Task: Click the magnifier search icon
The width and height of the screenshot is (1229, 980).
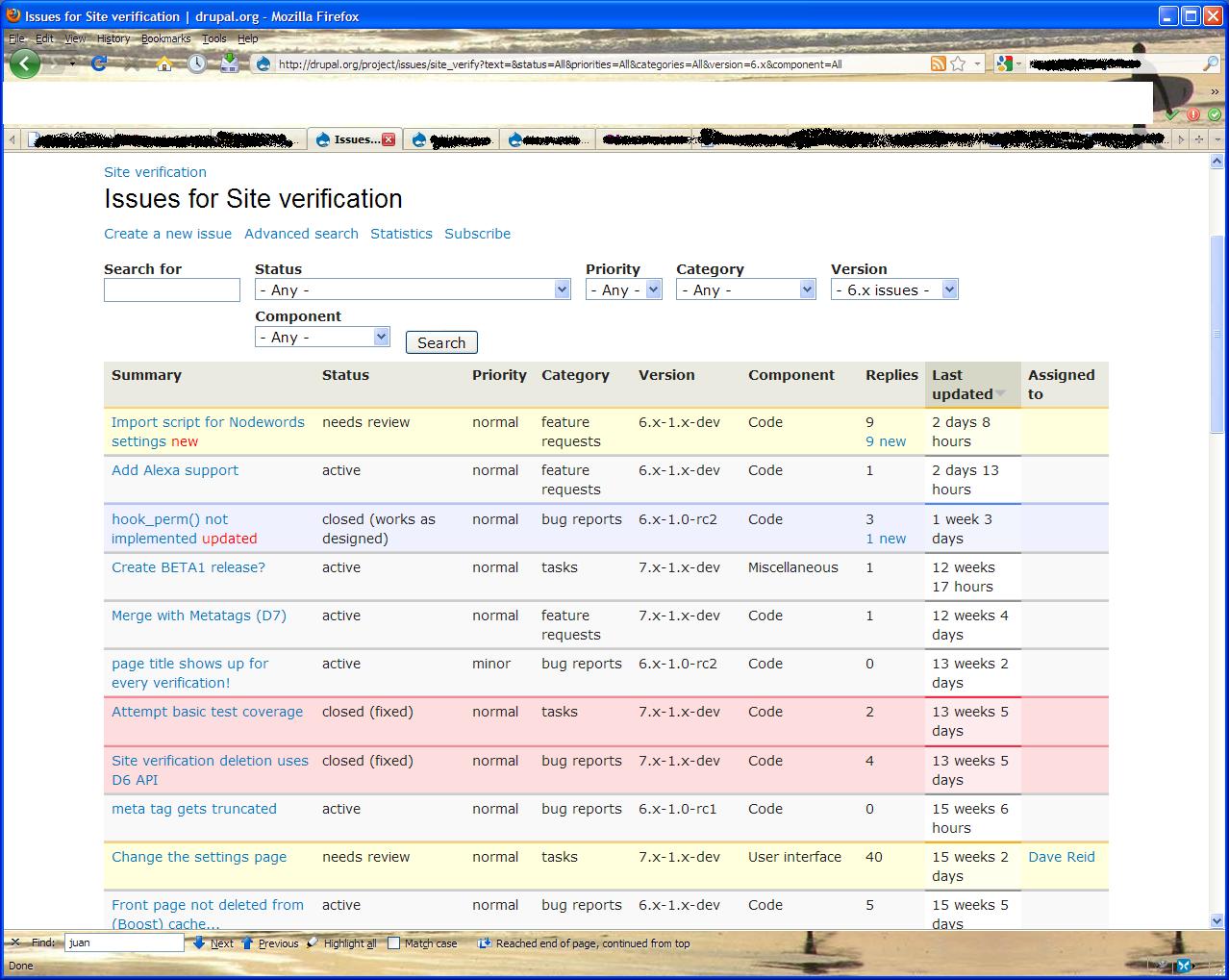Action: (1211, 63)
